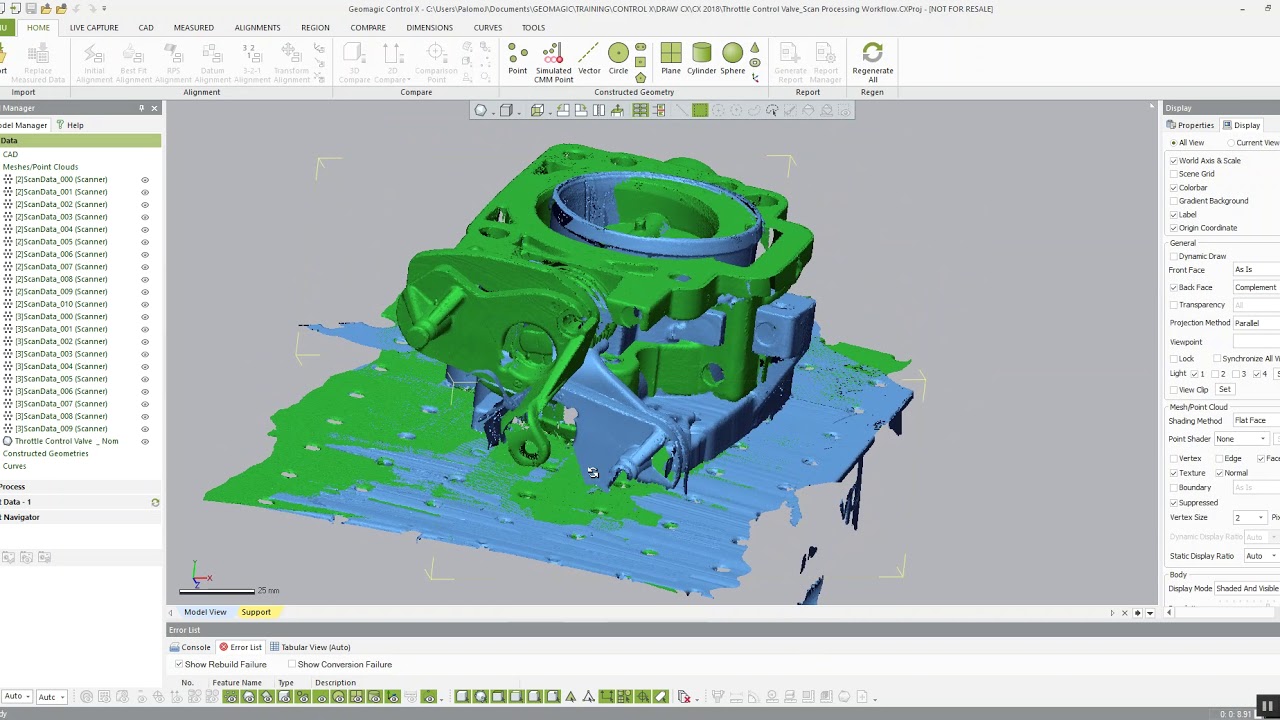Select the All View radio button
Screen dimensions: 1280x720
tap(1174, 143)
